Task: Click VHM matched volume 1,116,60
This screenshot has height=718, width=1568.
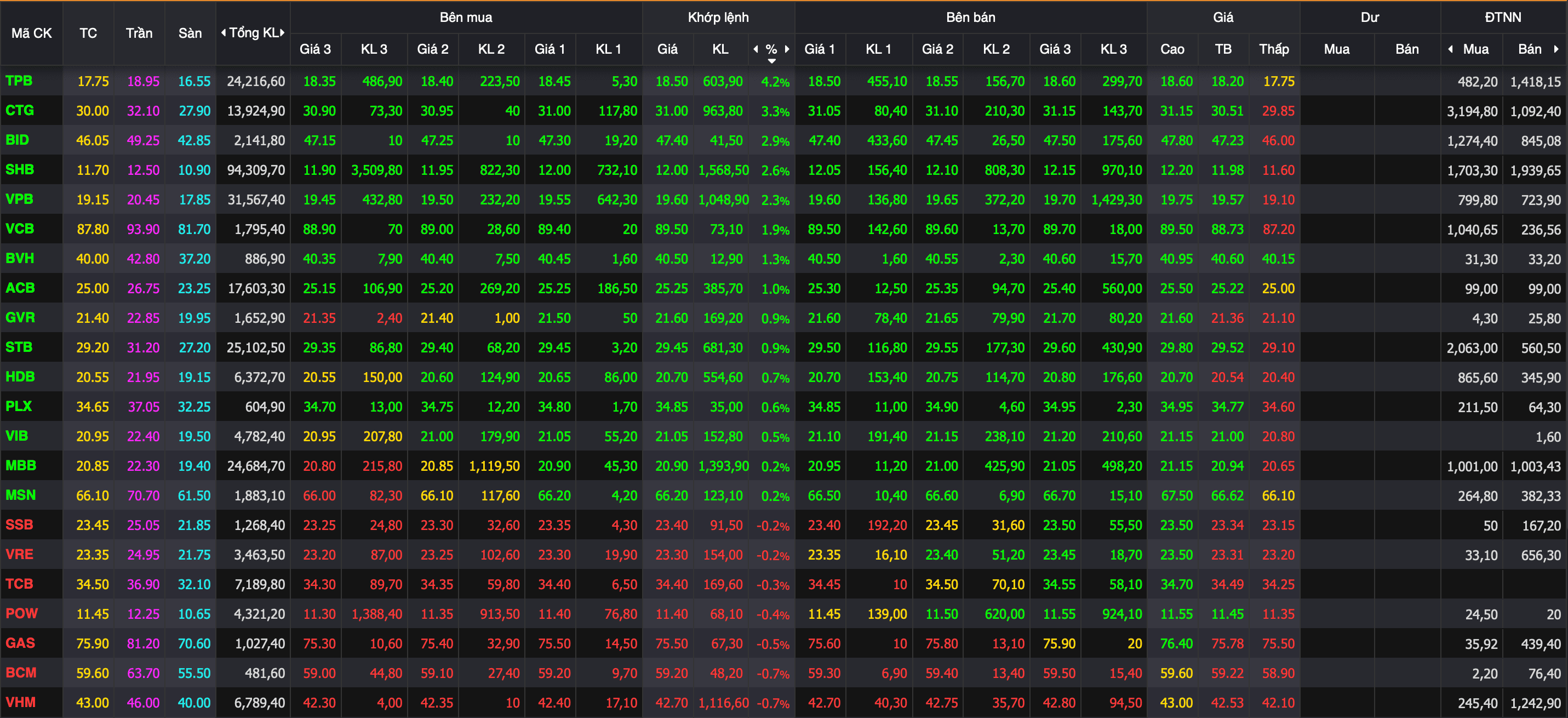Action: [x=723, y=703]
